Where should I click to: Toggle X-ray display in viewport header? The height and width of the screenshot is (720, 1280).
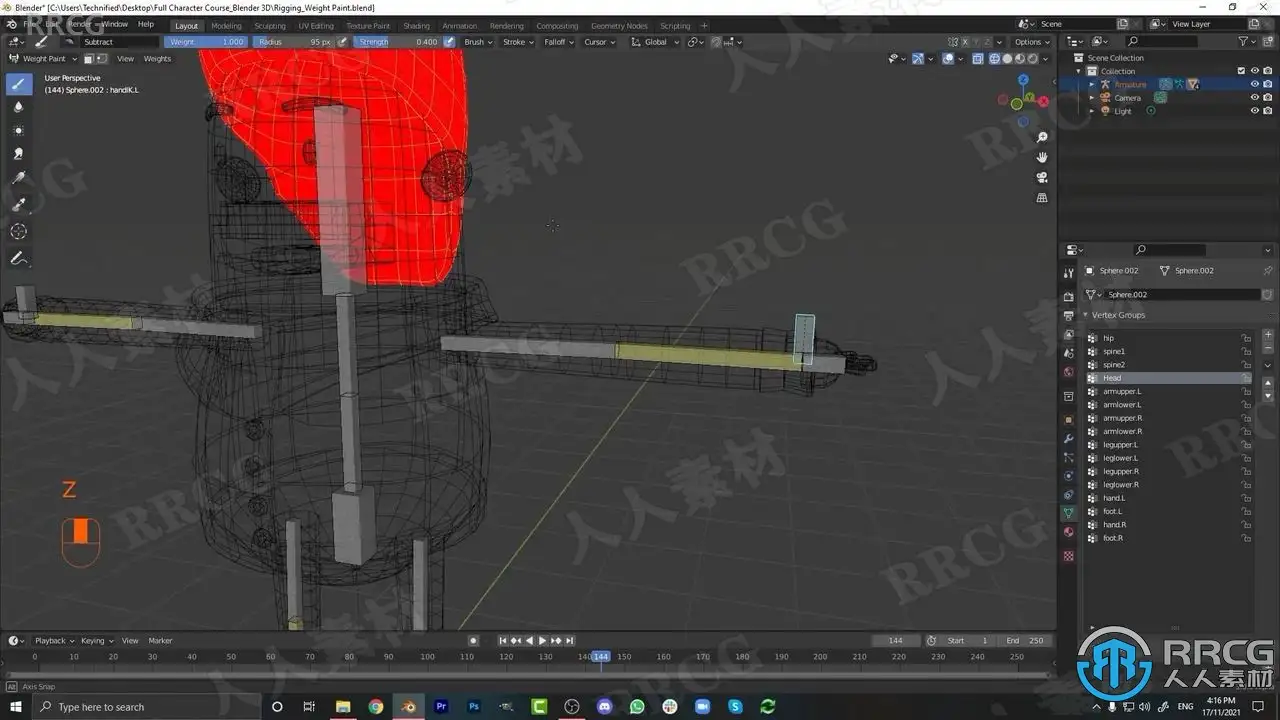(x=978, y=59)
